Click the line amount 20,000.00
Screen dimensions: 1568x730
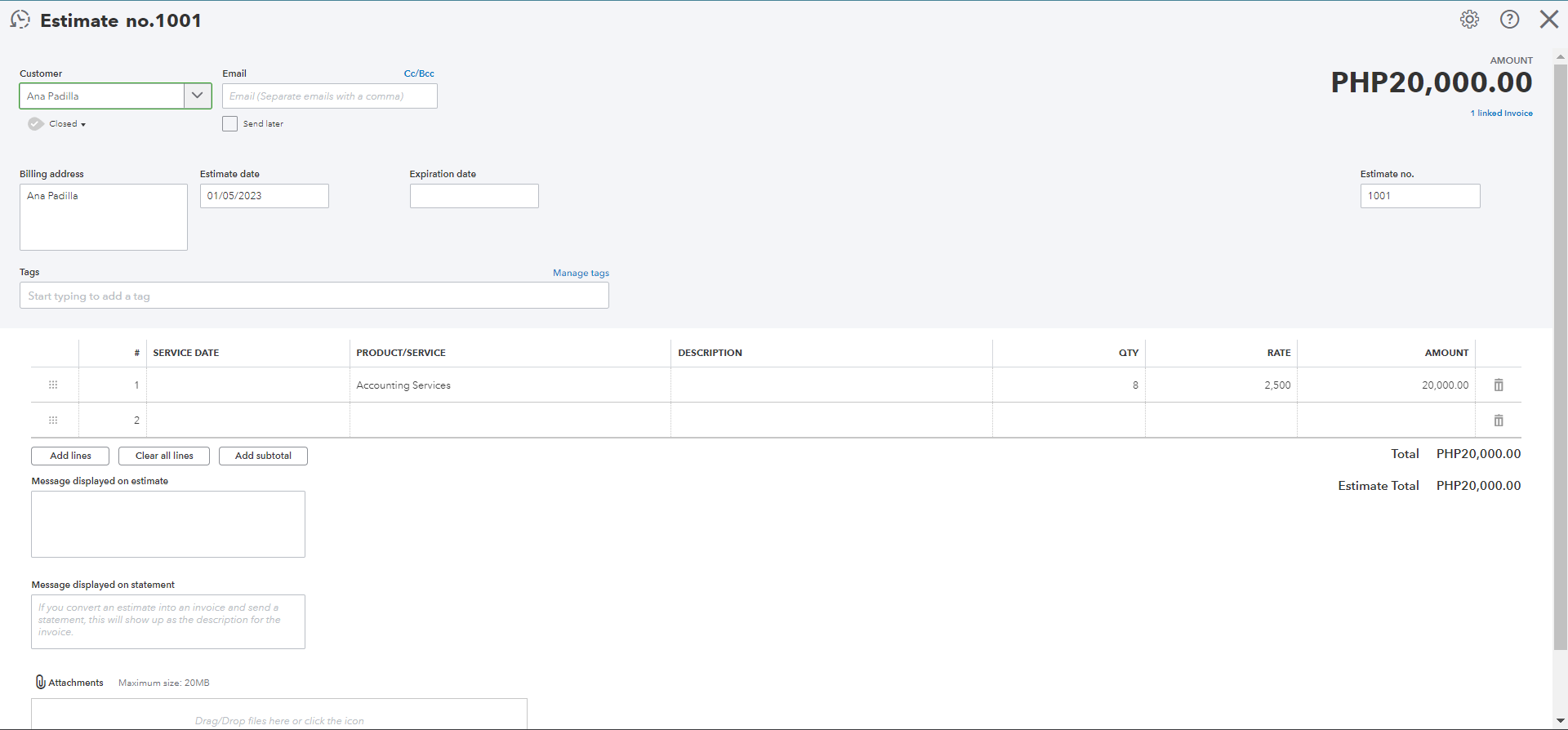[1445, 385]
